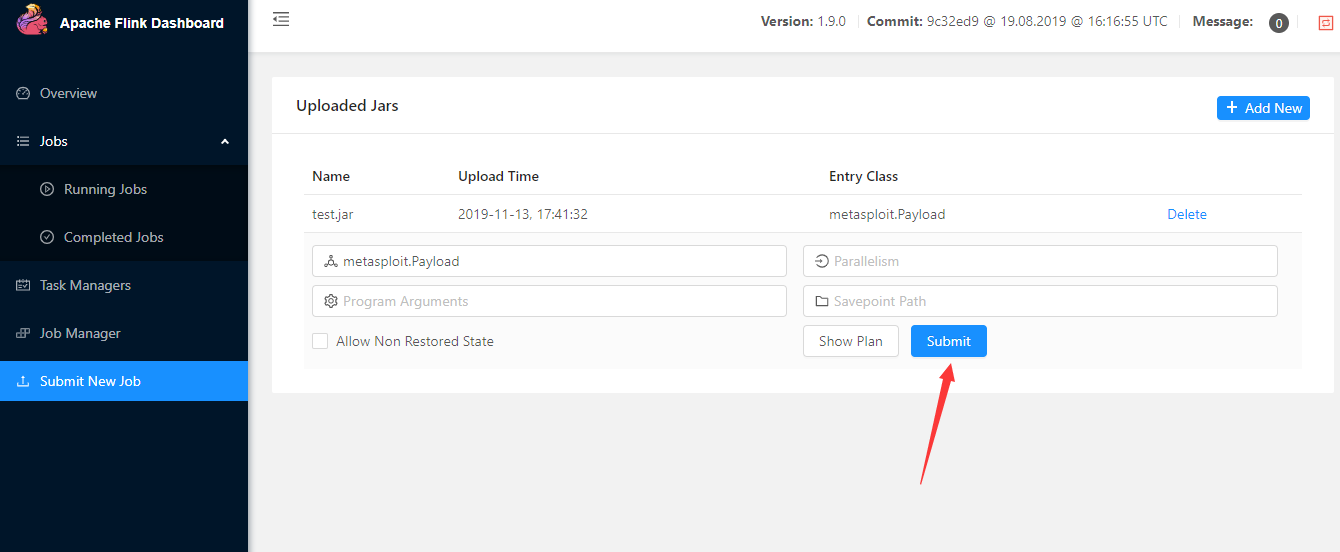
Task: Collapse the Jobs submenu arrow
Action: pyautogui.click(x=225, y=141)
